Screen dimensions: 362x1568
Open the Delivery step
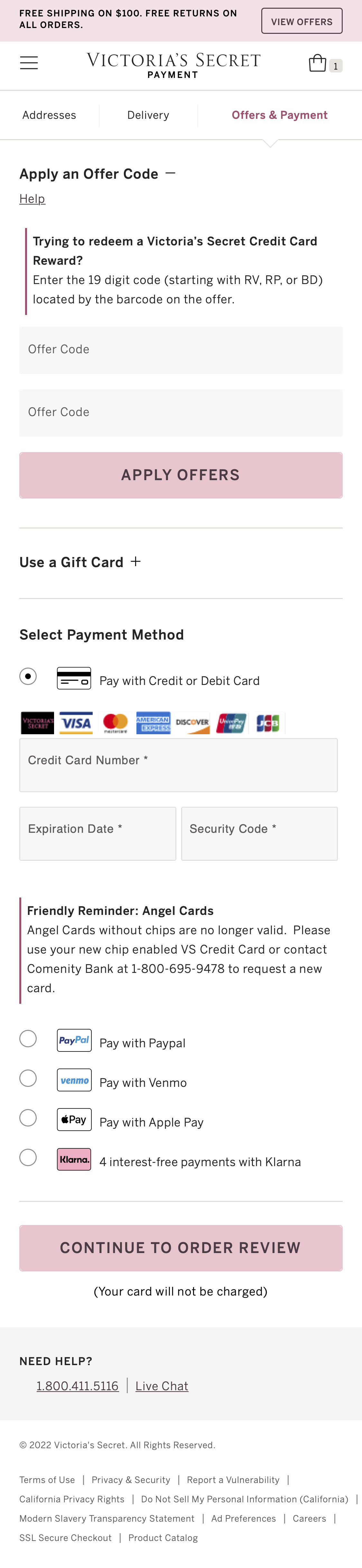click(148, 114)
